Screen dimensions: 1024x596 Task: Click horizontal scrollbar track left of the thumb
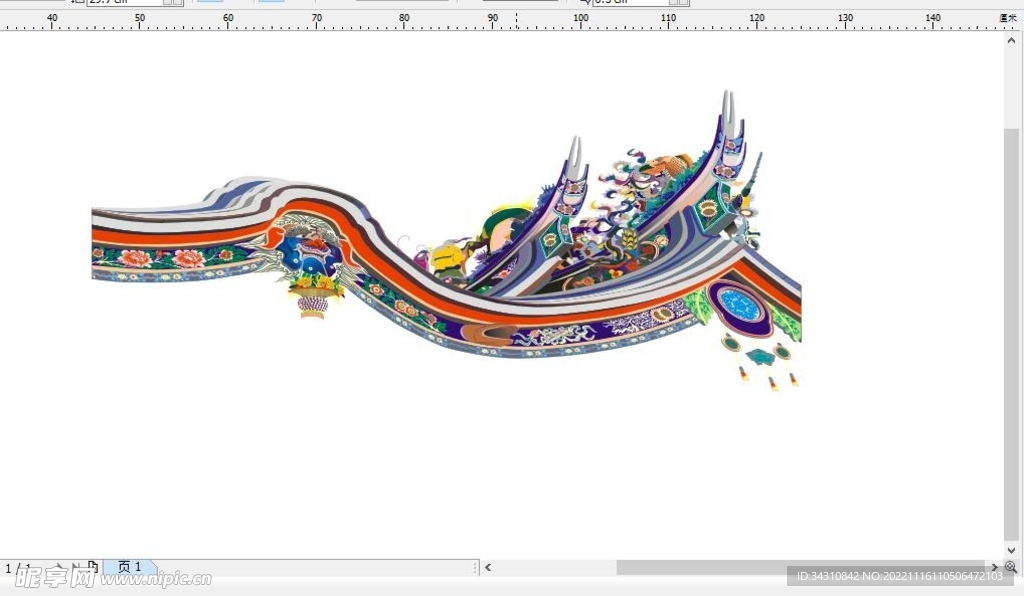555,567
